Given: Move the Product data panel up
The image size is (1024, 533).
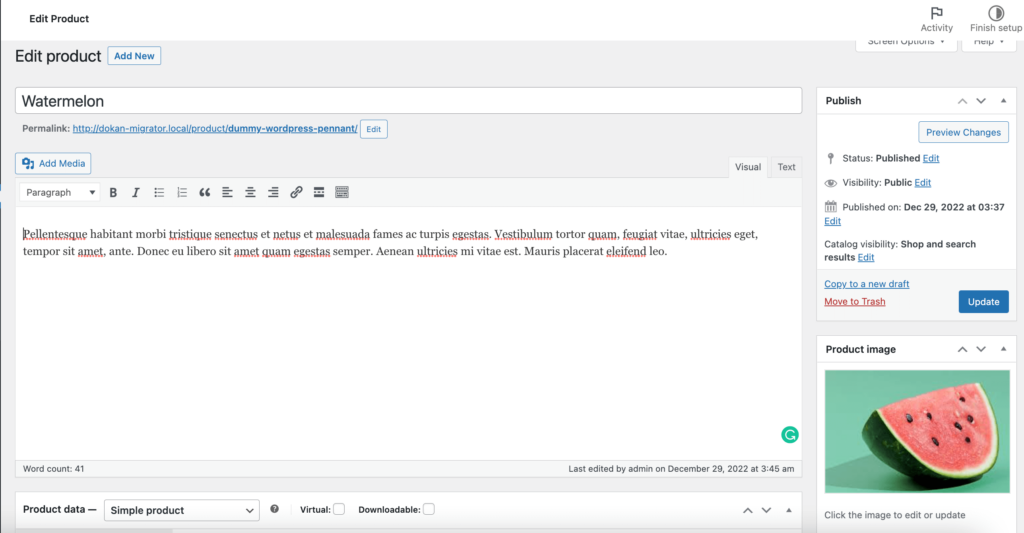Looking at the screenshot, I should 748,510.
